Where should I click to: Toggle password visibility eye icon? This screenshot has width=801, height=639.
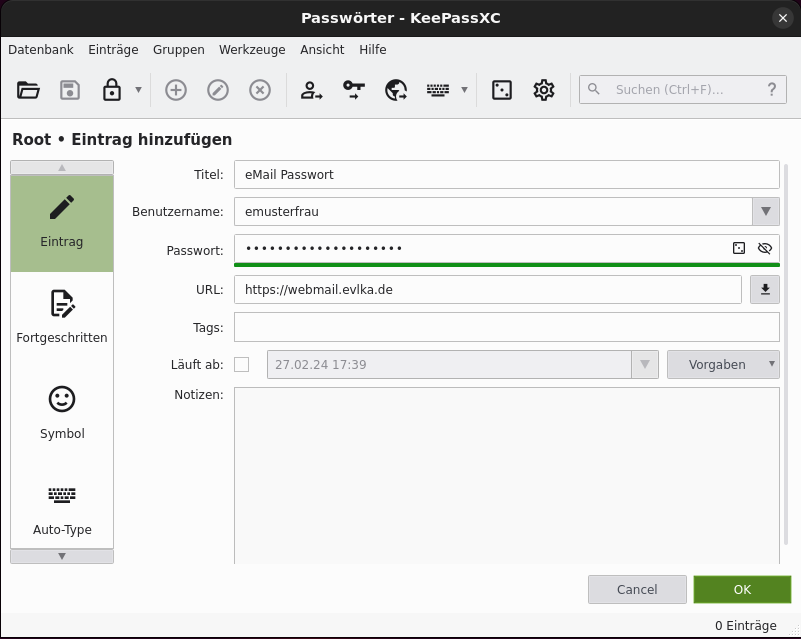[765, 248]
